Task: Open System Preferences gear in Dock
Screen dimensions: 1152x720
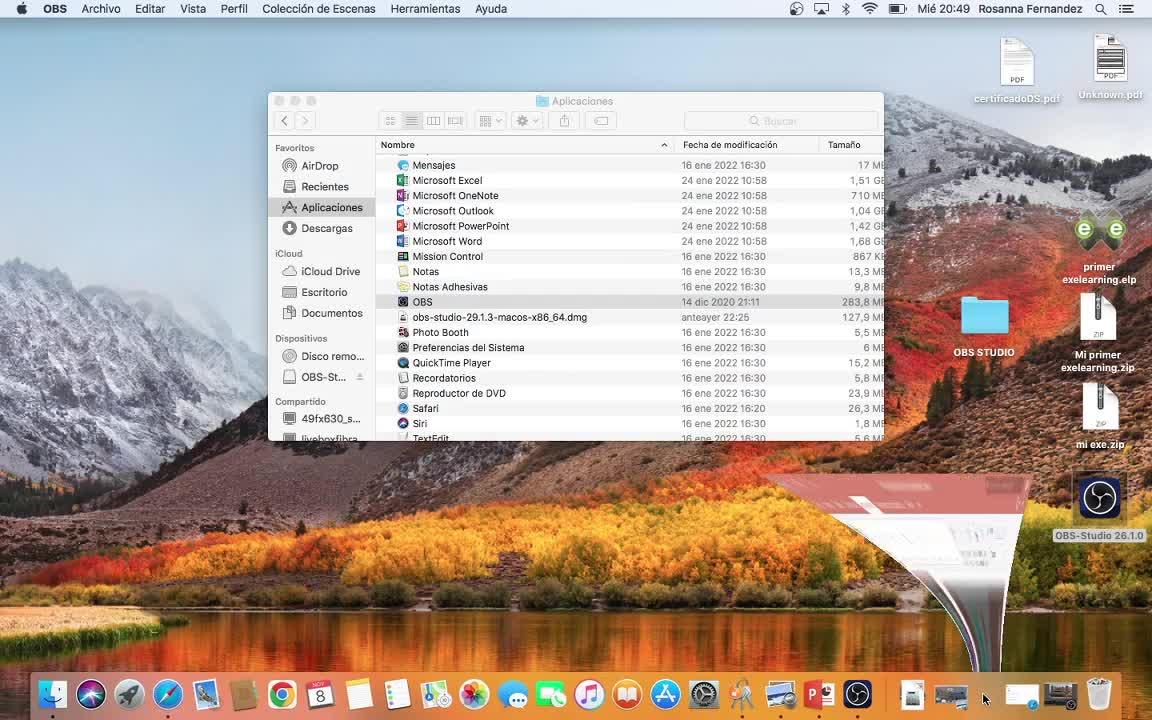Action: (x=704, y=694)
